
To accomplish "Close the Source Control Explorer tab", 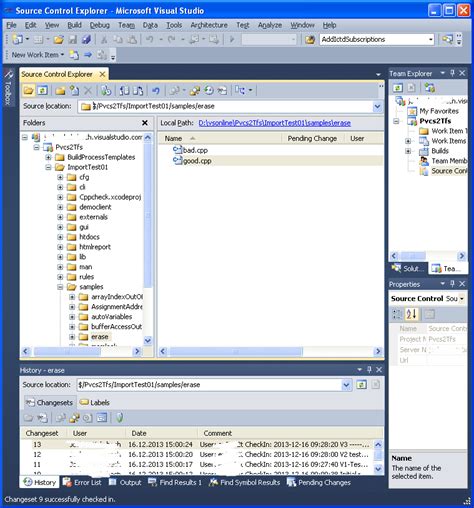I will [103, 74].
